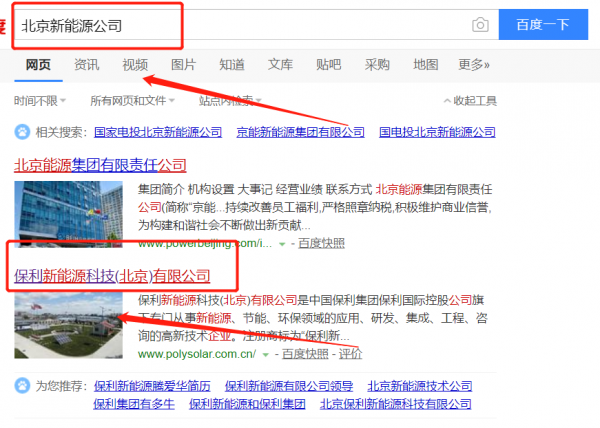Open 北京能源集团有限责任公司 result title
Screen dimensions: 600x428
point(100,165)
